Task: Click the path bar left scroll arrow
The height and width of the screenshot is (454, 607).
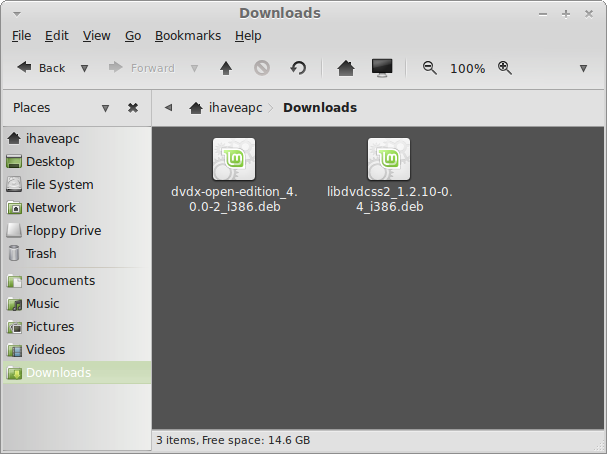Action: pyautogui.click(x=168, y=108)
